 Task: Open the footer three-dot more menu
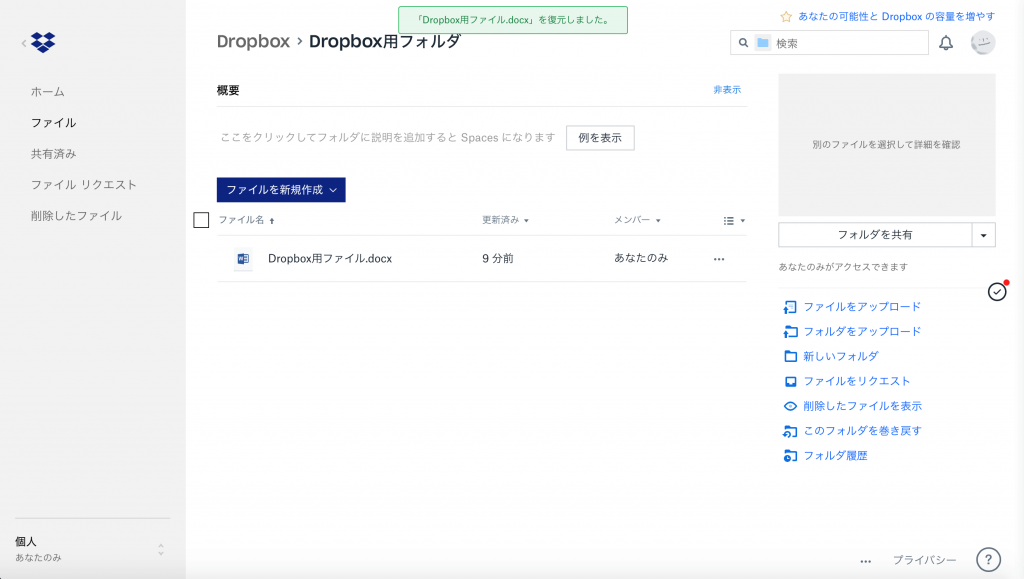point(865,561)
